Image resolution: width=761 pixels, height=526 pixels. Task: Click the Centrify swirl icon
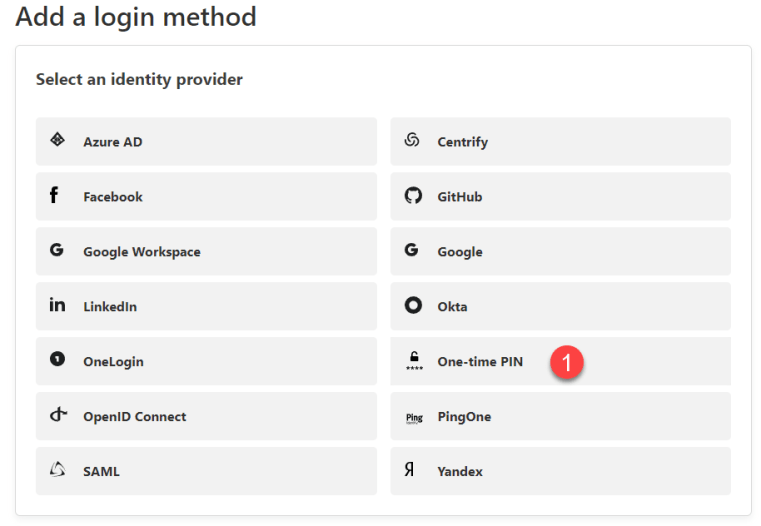(x=412, y=140)
